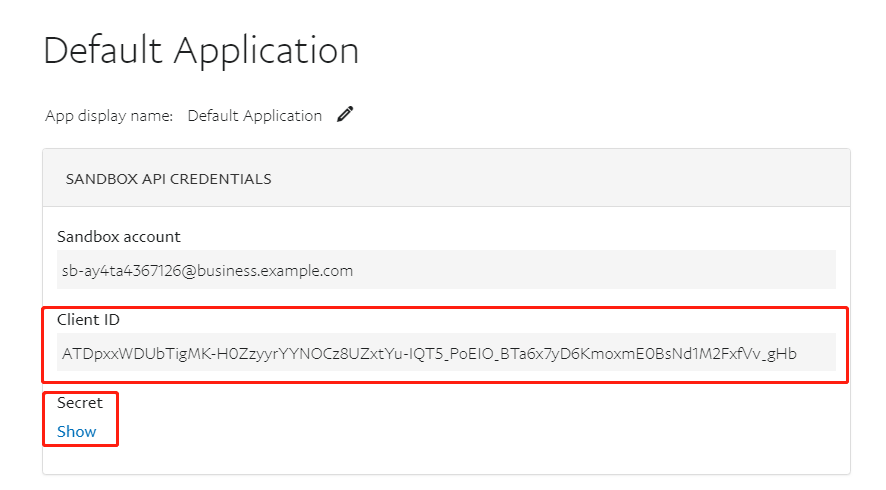Click the Default Application page heading
The width and height of the screenshot is (886, 490).
pos(201,50)
